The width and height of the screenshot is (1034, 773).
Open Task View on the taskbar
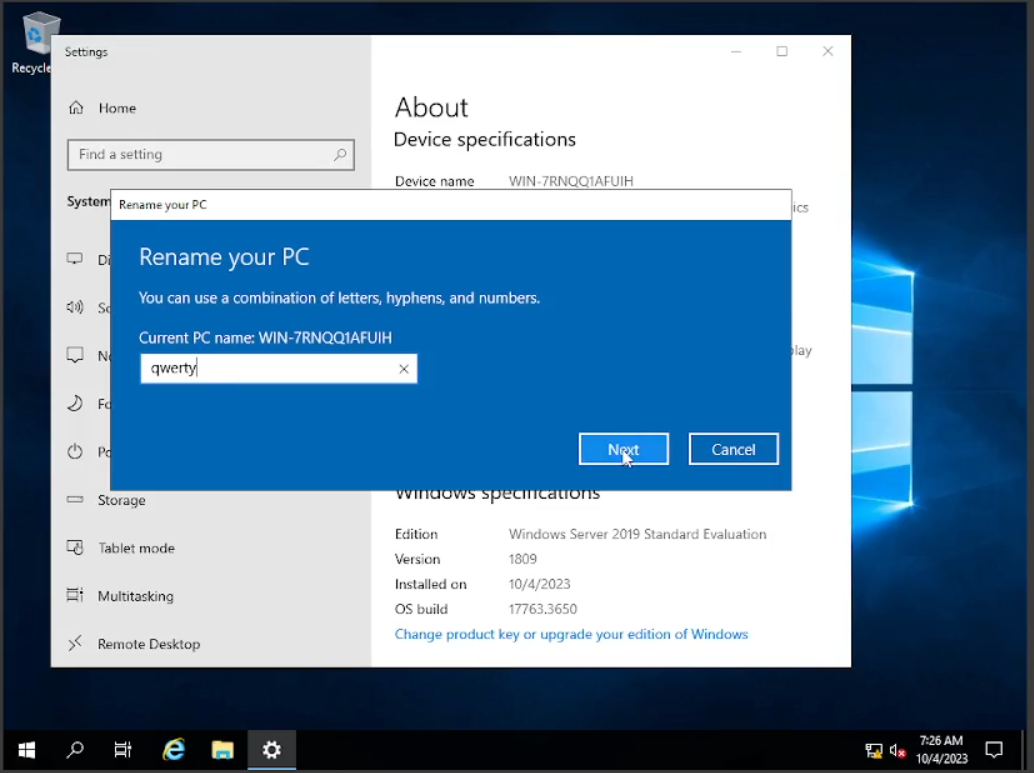tap(123, 749)
